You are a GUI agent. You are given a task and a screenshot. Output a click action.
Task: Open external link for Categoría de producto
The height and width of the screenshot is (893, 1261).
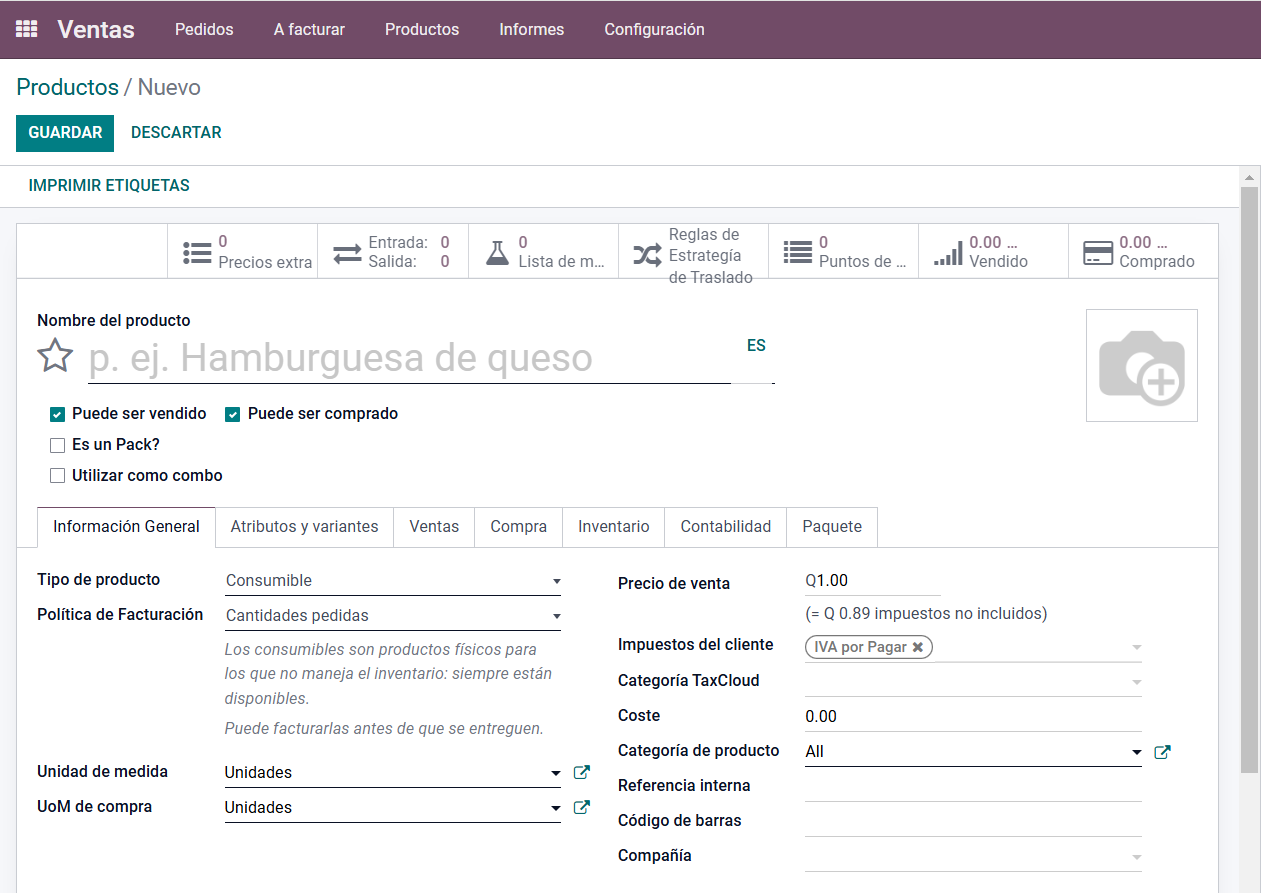(1162, 752)
